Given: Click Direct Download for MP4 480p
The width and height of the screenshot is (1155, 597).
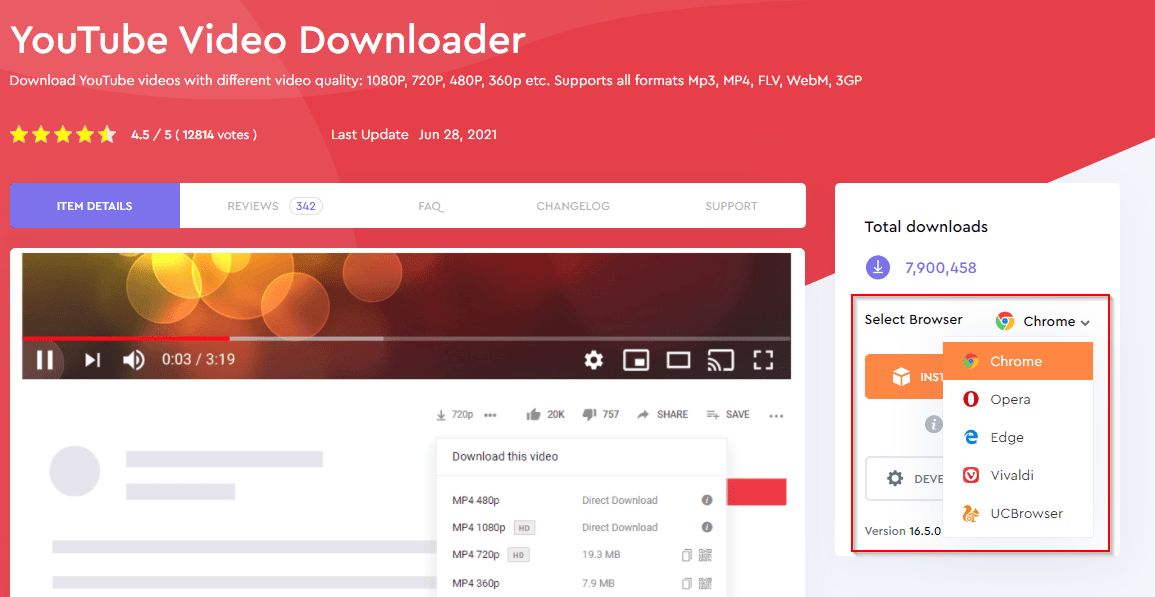Looking at the screenshot, I should [x=619, y=500].
